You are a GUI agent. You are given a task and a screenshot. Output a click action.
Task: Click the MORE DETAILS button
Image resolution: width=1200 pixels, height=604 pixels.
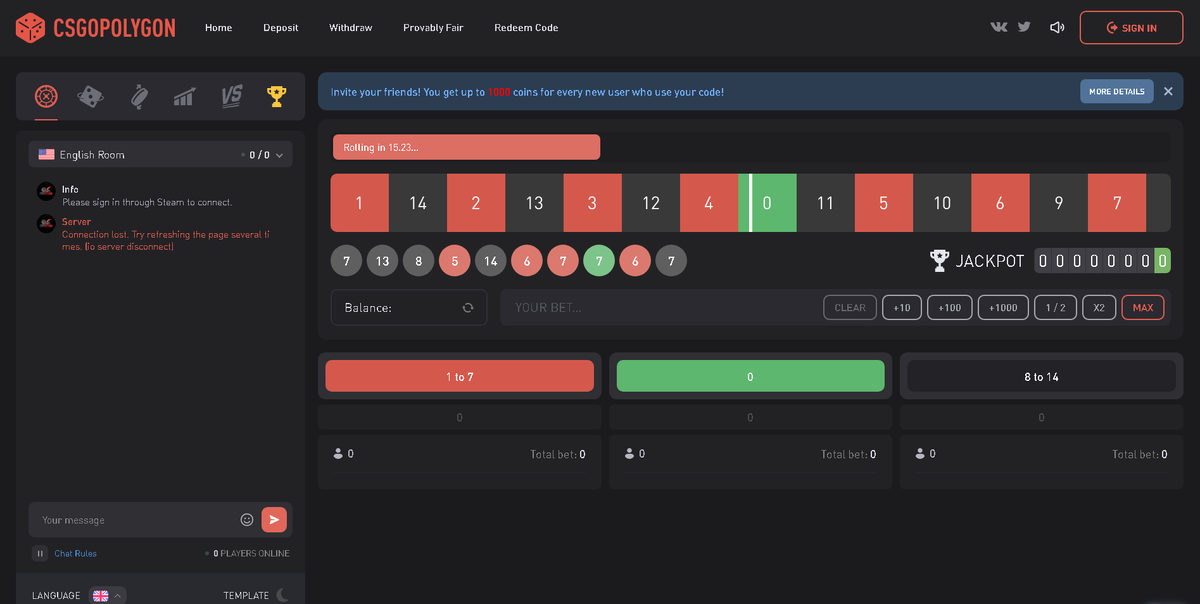(1116, 91)
